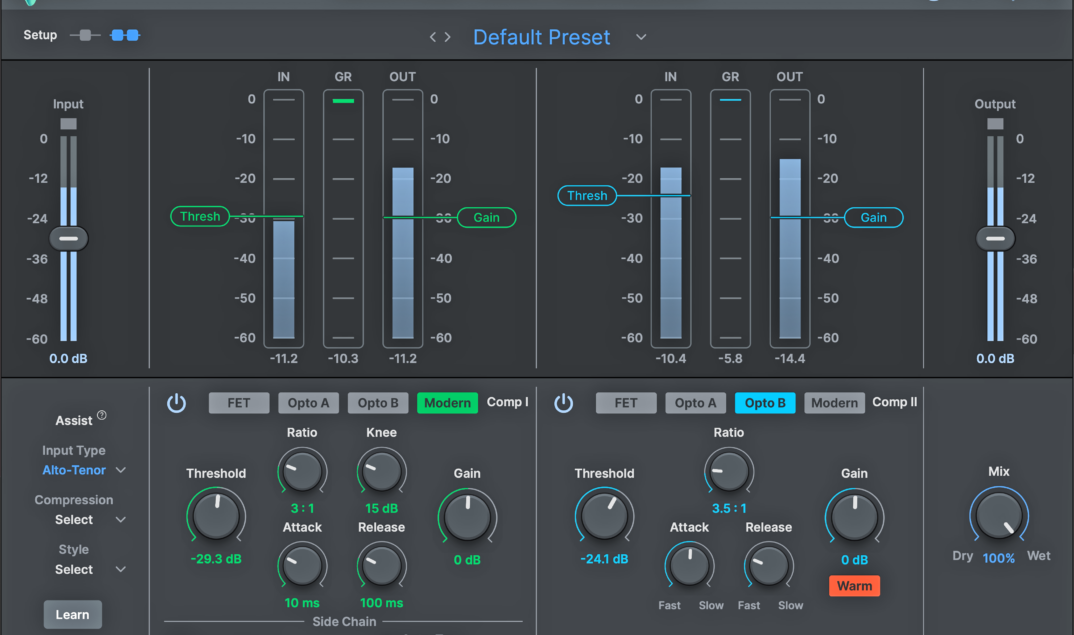Select Opto A mode for Comp II
The image size is (1074, 635).
pyautogui.click(x=695, y=403)
